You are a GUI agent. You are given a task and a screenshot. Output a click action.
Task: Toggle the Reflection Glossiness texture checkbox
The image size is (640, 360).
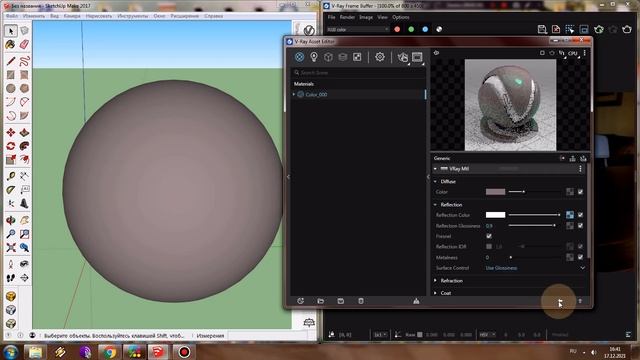[x=580, y=225]
